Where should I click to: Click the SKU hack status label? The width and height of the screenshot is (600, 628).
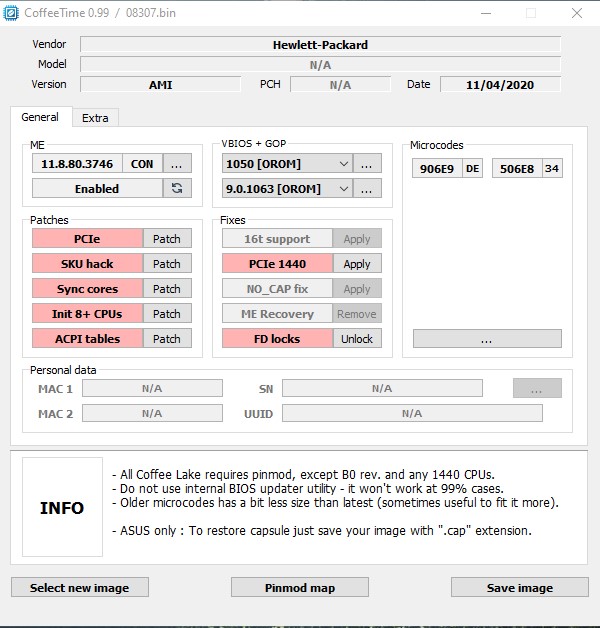point(87,264)
